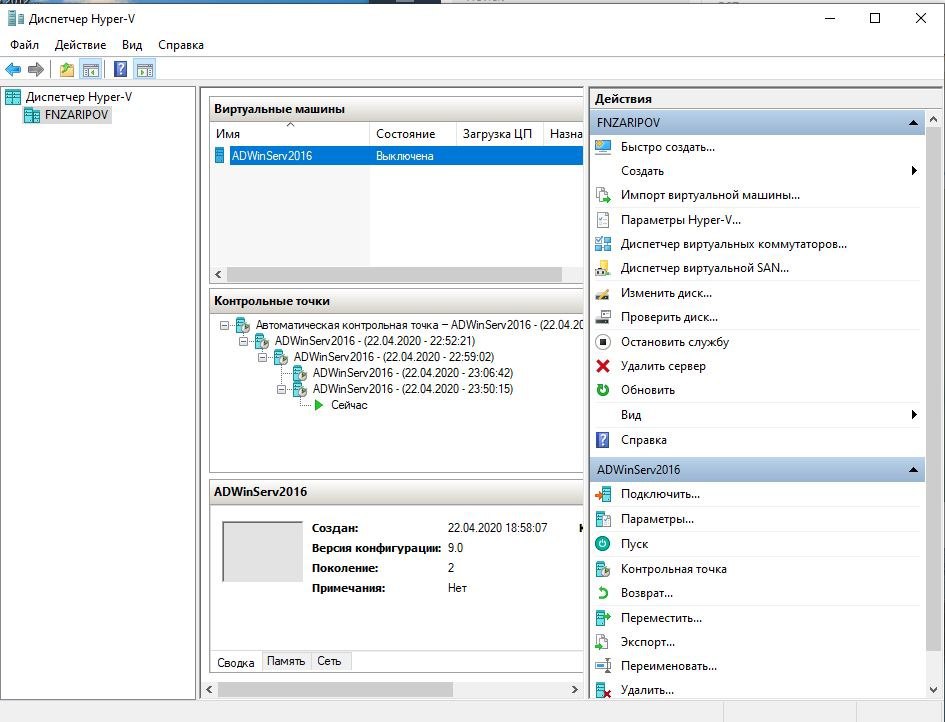Toggle the action pane toolbar icon
The height and width of the screenshot is (722, 945).
point(145,69)
